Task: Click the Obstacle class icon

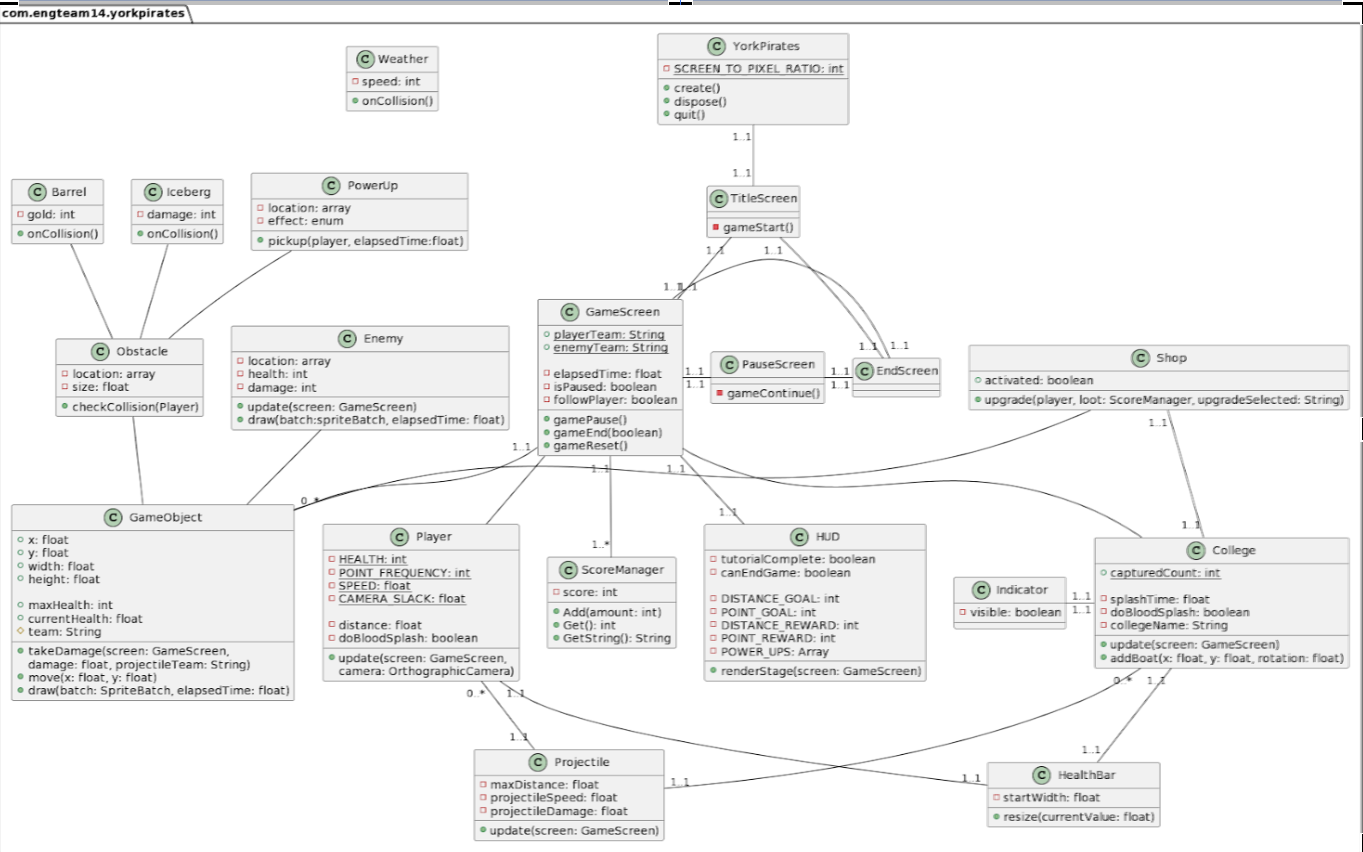Action: 100,351
